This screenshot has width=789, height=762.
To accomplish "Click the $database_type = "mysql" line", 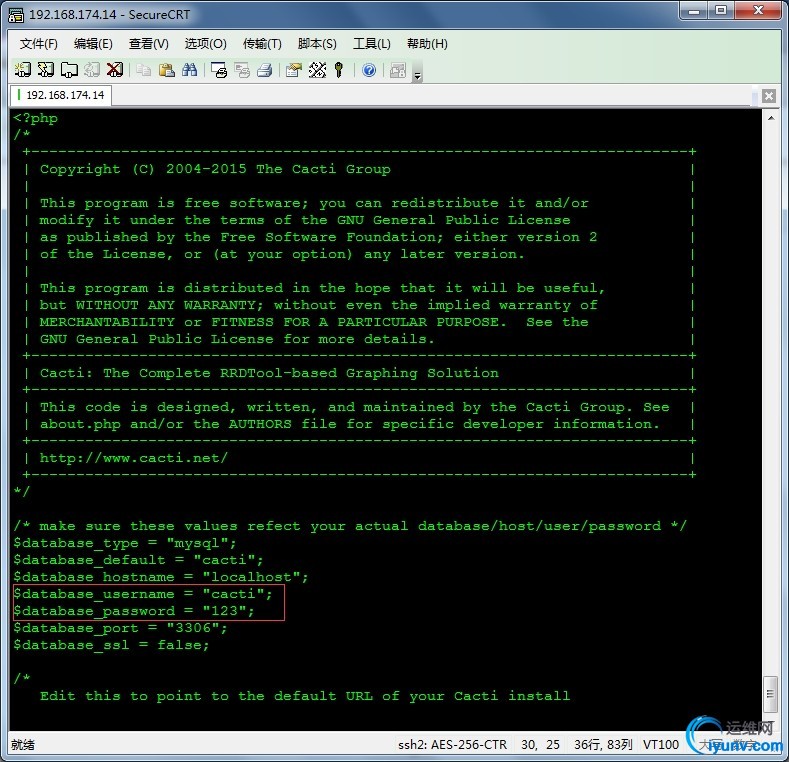I will click(125, 543).
